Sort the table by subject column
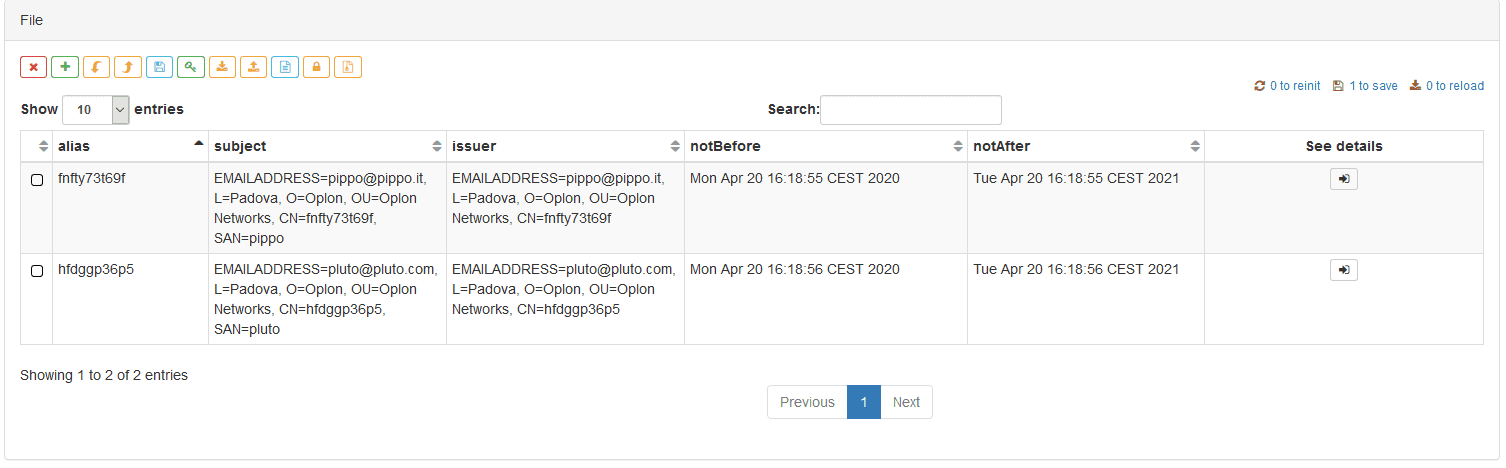This screenshot has width=1506, height=468. click(327, 146)
